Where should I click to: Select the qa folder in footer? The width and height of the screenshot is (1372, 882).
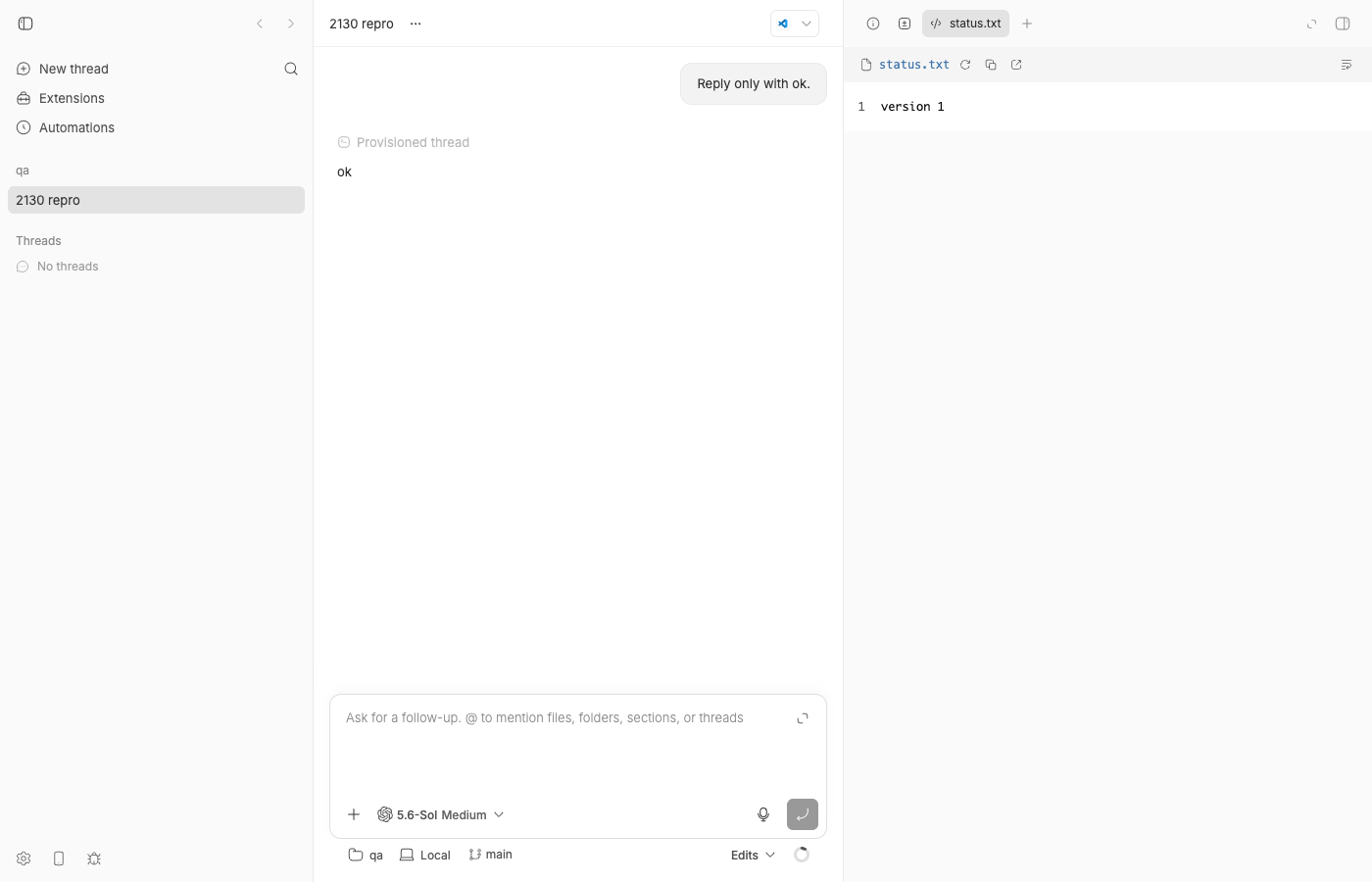coord(366,855)
